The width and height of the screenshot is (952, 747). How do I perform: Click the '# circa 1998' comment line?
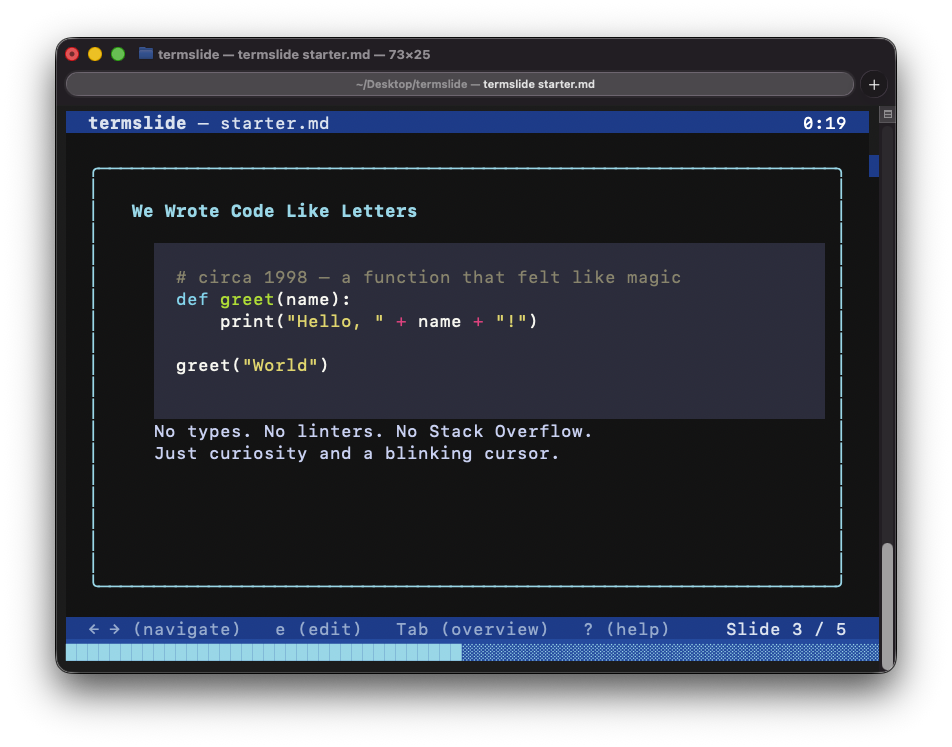(x=428, y=278)
